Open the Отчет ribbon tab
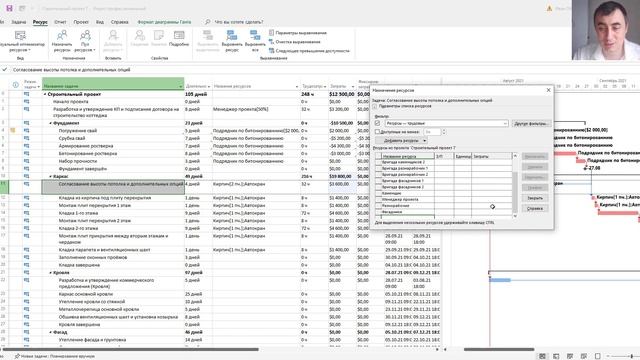 pyautogui.click(x=60, y=22)
